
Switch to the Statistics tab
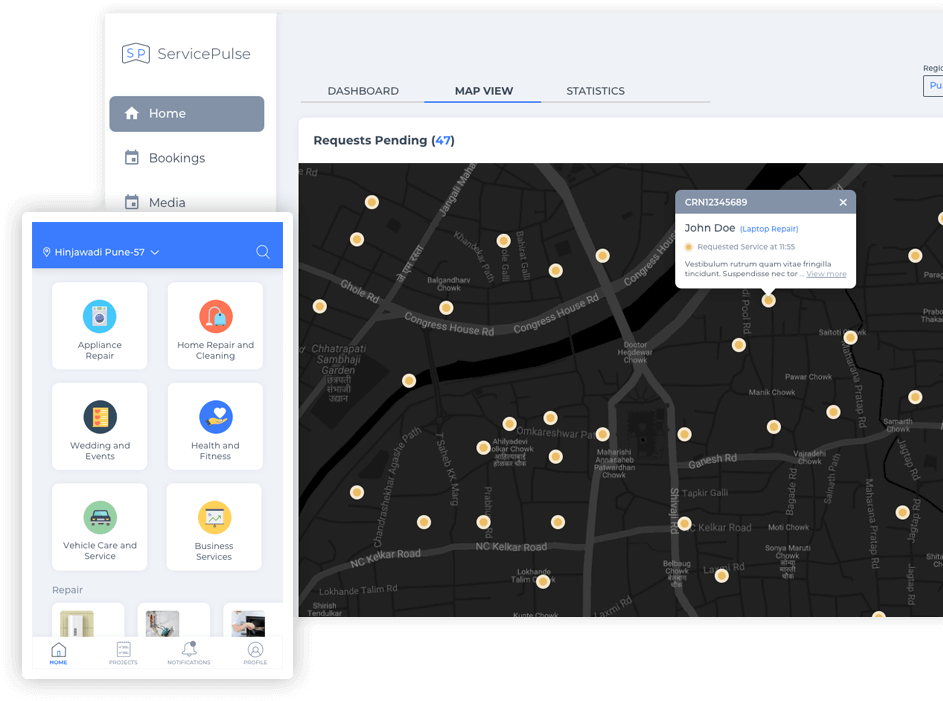pyautogui.click(x=595, y=91)
